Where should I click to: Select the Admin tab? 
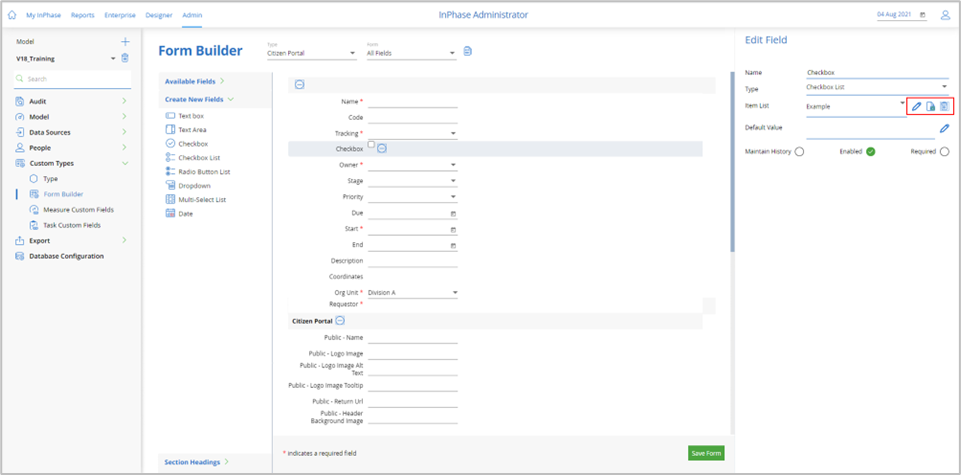pos(192,15)
